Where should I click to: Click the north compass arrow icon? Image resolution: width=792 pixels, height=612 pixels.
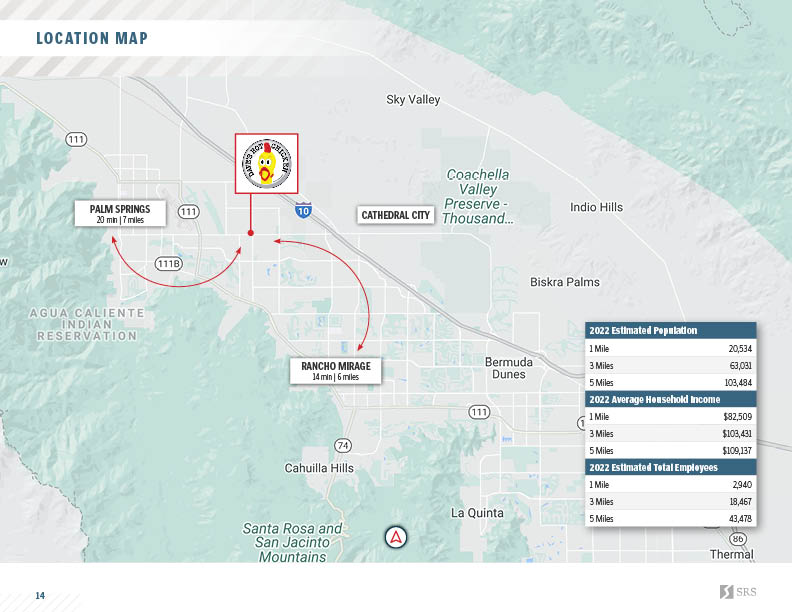point(395,537)
